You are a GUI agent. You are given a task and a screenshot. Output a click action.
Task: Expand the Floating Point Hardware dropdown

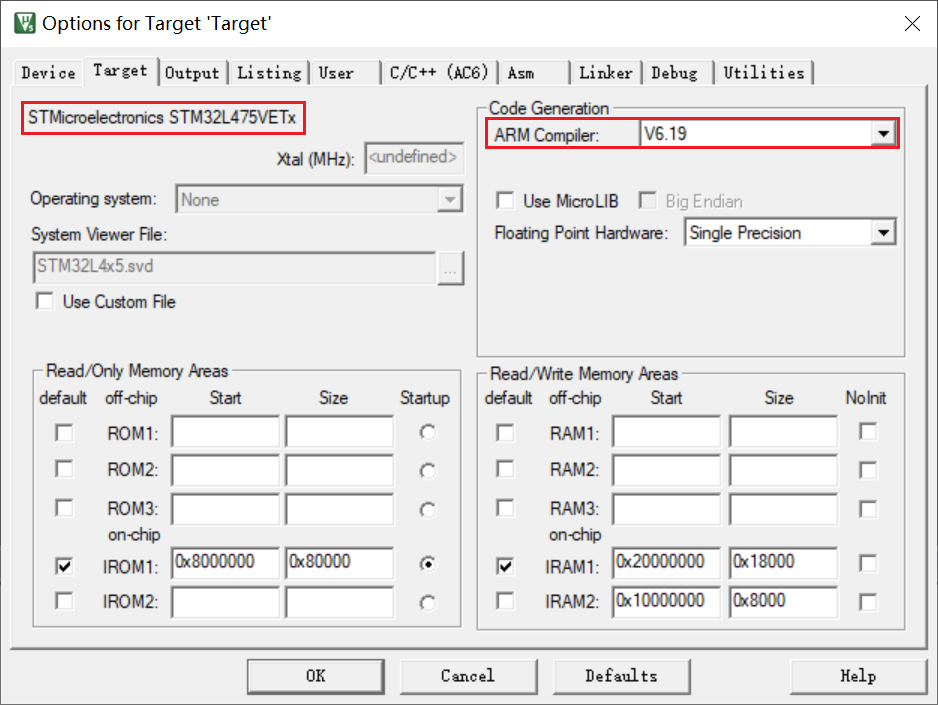pos(884,233)
